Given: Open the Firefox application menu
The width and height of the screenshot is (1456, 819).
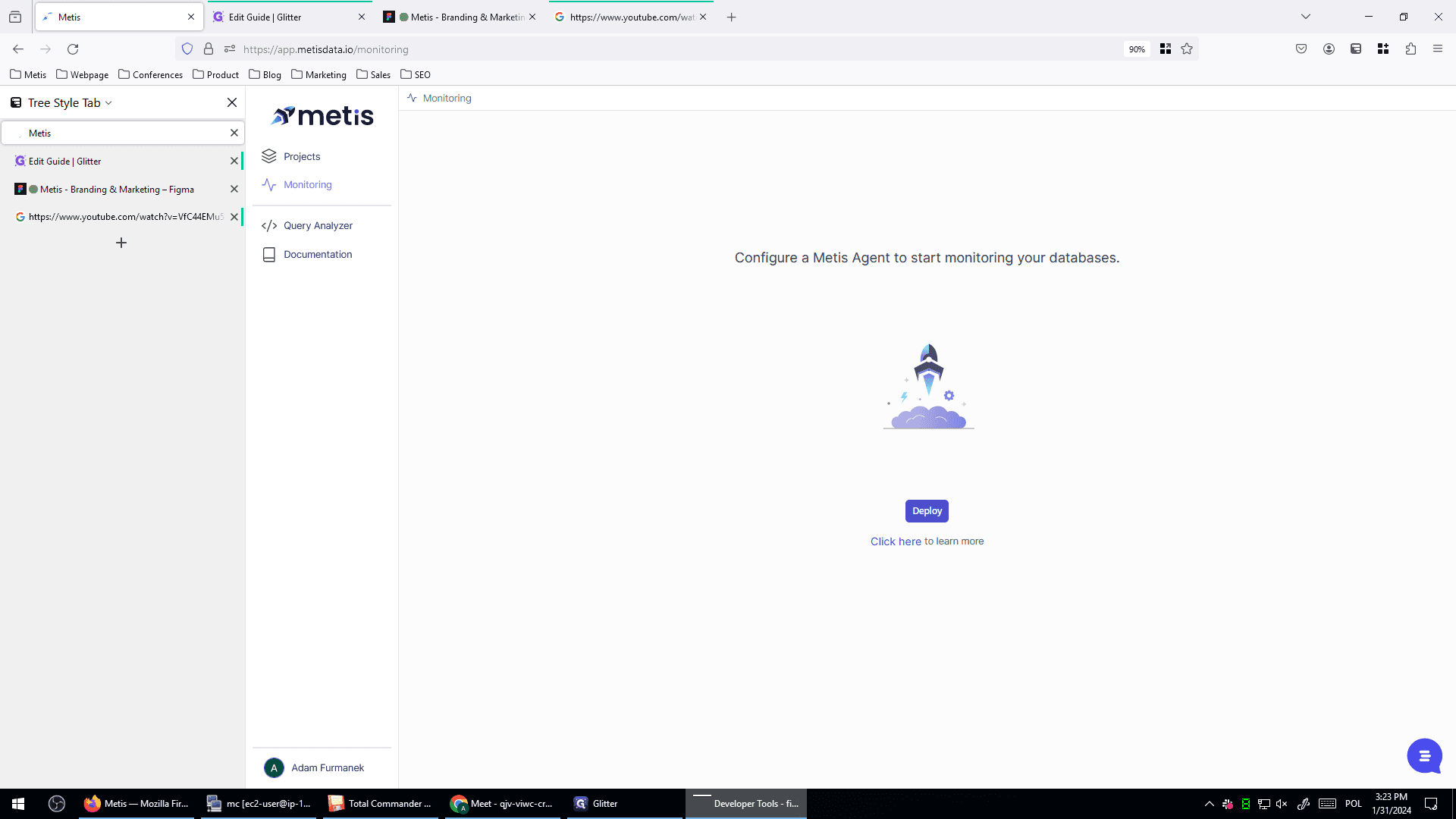Looking at the screenshot, I should coord(1438,49).
